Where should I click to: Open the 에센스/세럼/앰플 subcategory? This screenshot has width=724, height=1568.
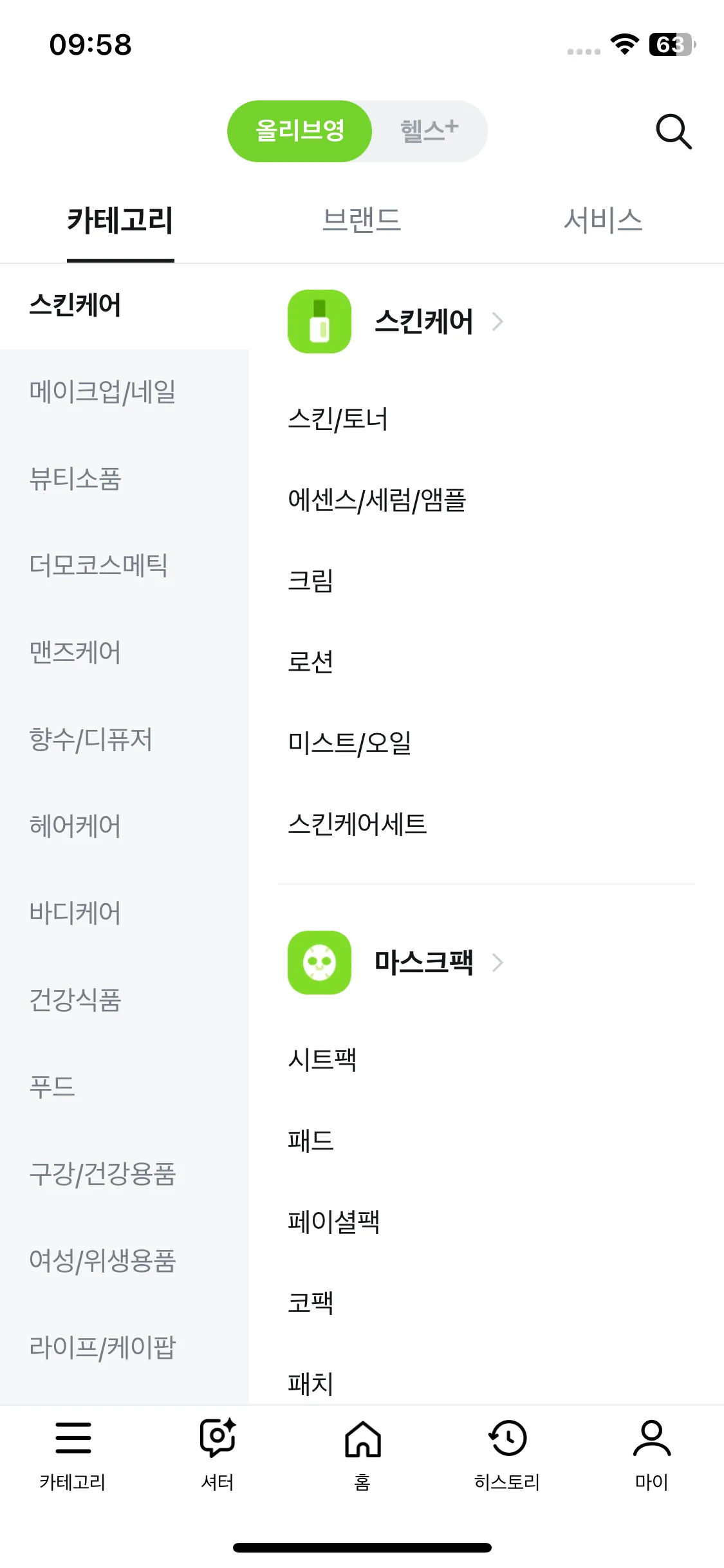coord(377,500)
